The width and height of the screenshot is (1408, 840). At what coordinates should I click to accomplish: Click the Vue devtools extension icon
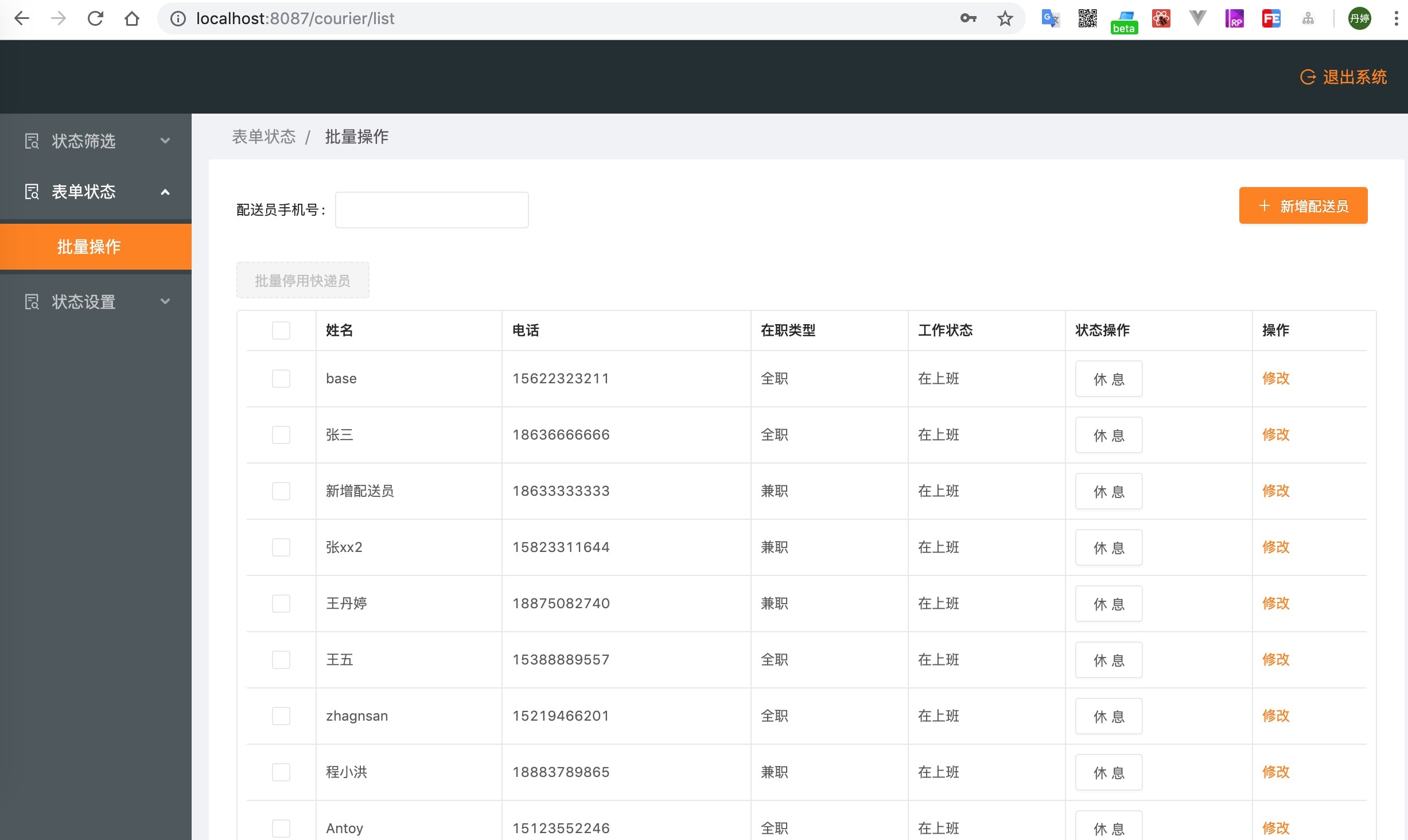click(x=1197, y=18)
